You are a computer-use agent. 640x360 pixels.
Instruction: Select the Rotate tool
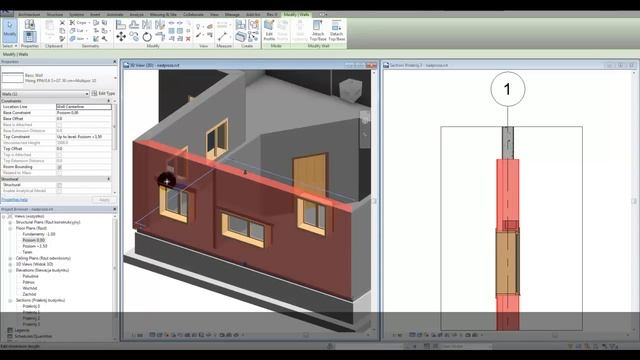pos(147,37)
